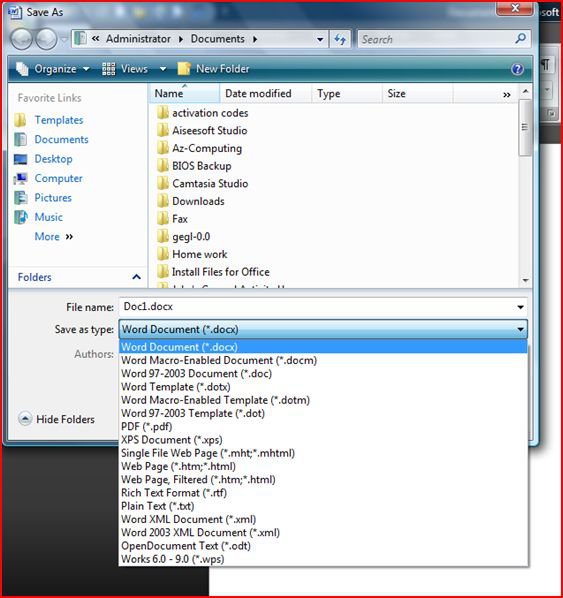Open the File name dropdown arrow

click(x=520, y=307)
